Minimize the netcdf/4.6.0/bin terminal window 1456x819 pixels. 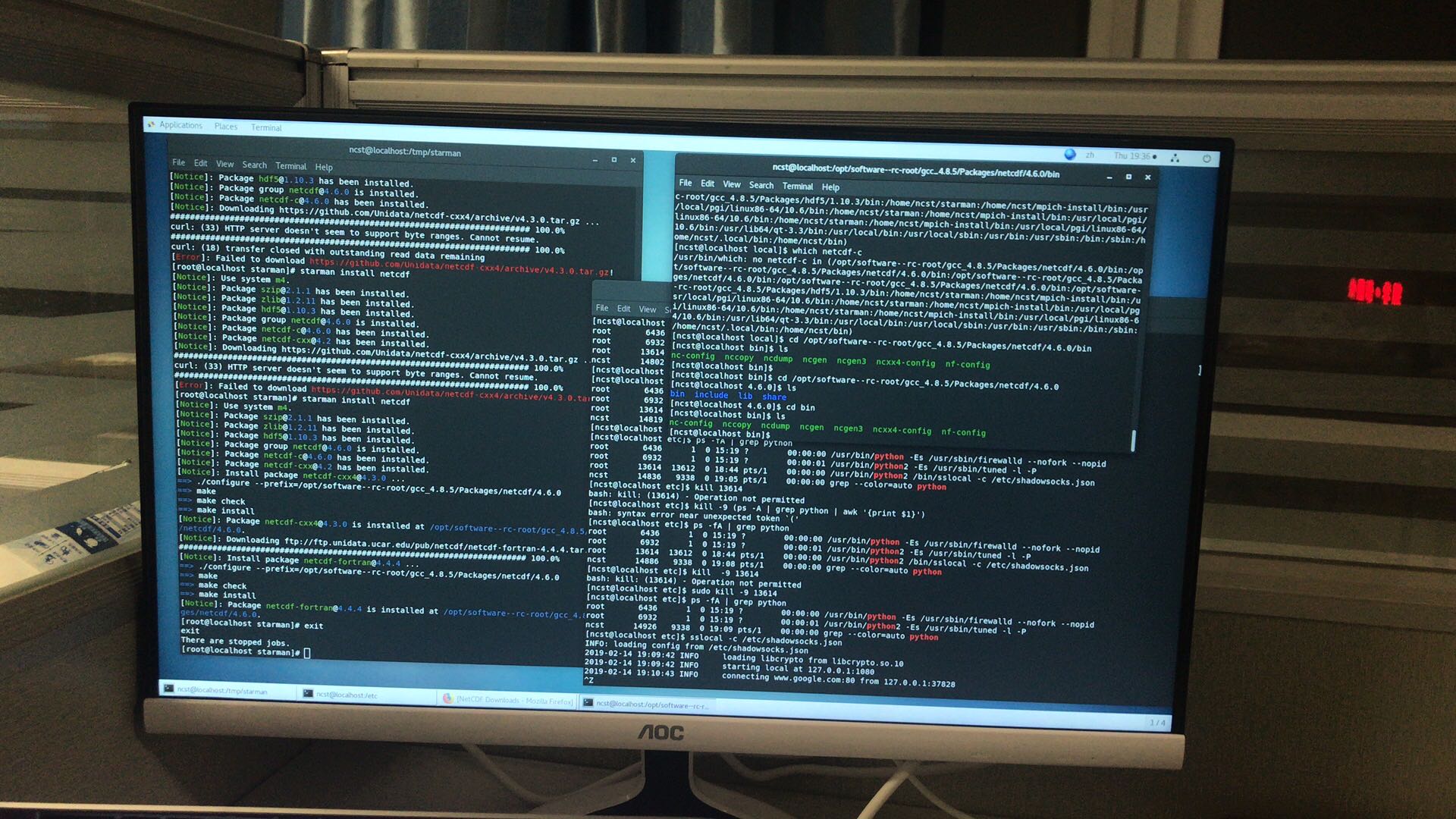(x=1109, y=177)
